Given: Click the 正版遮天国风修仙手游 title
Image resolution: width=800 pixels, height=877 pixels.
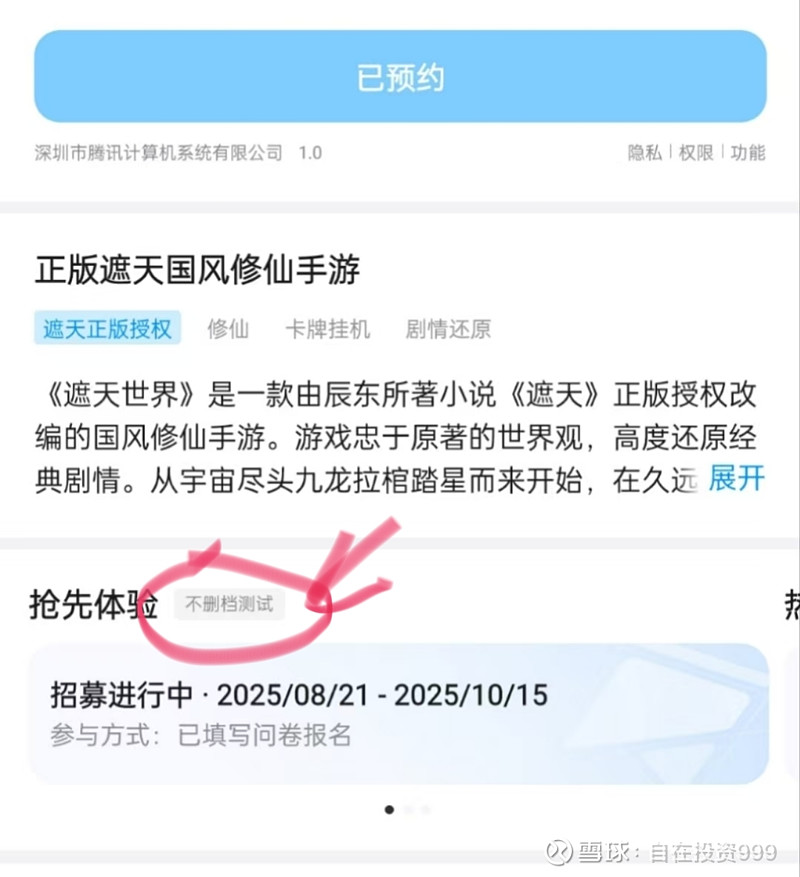Looking at the screenshot, I should 197,270.
